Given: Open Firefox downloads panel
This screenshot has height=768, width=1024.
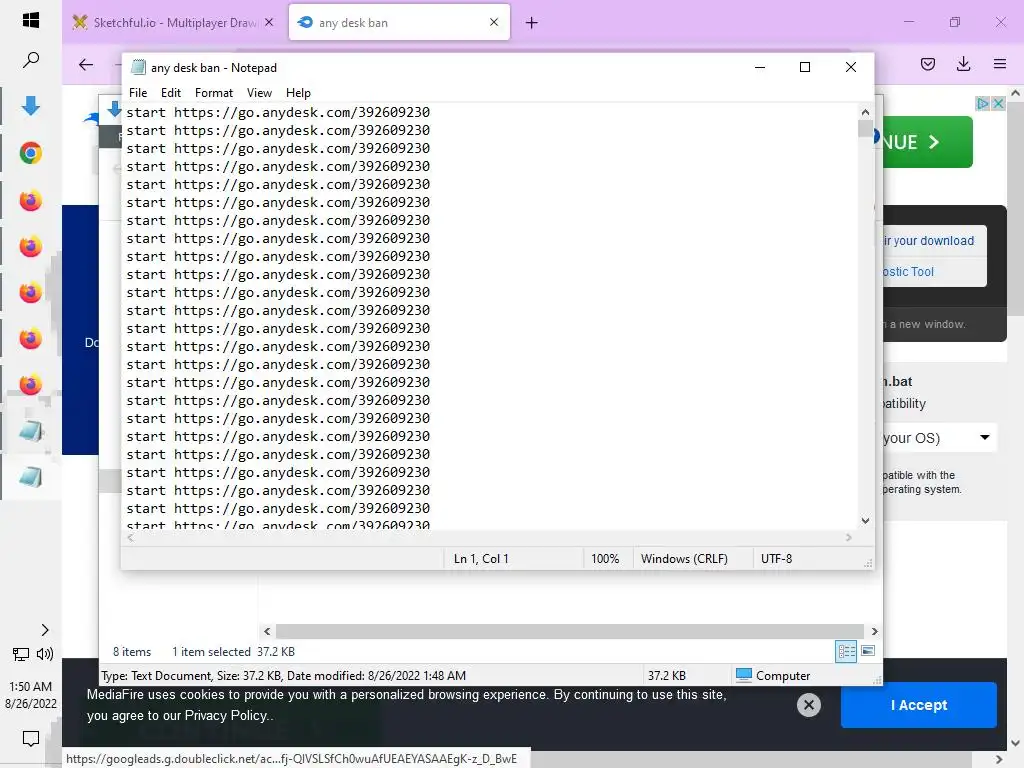Looking at the screenshot, I should [963, 64].
